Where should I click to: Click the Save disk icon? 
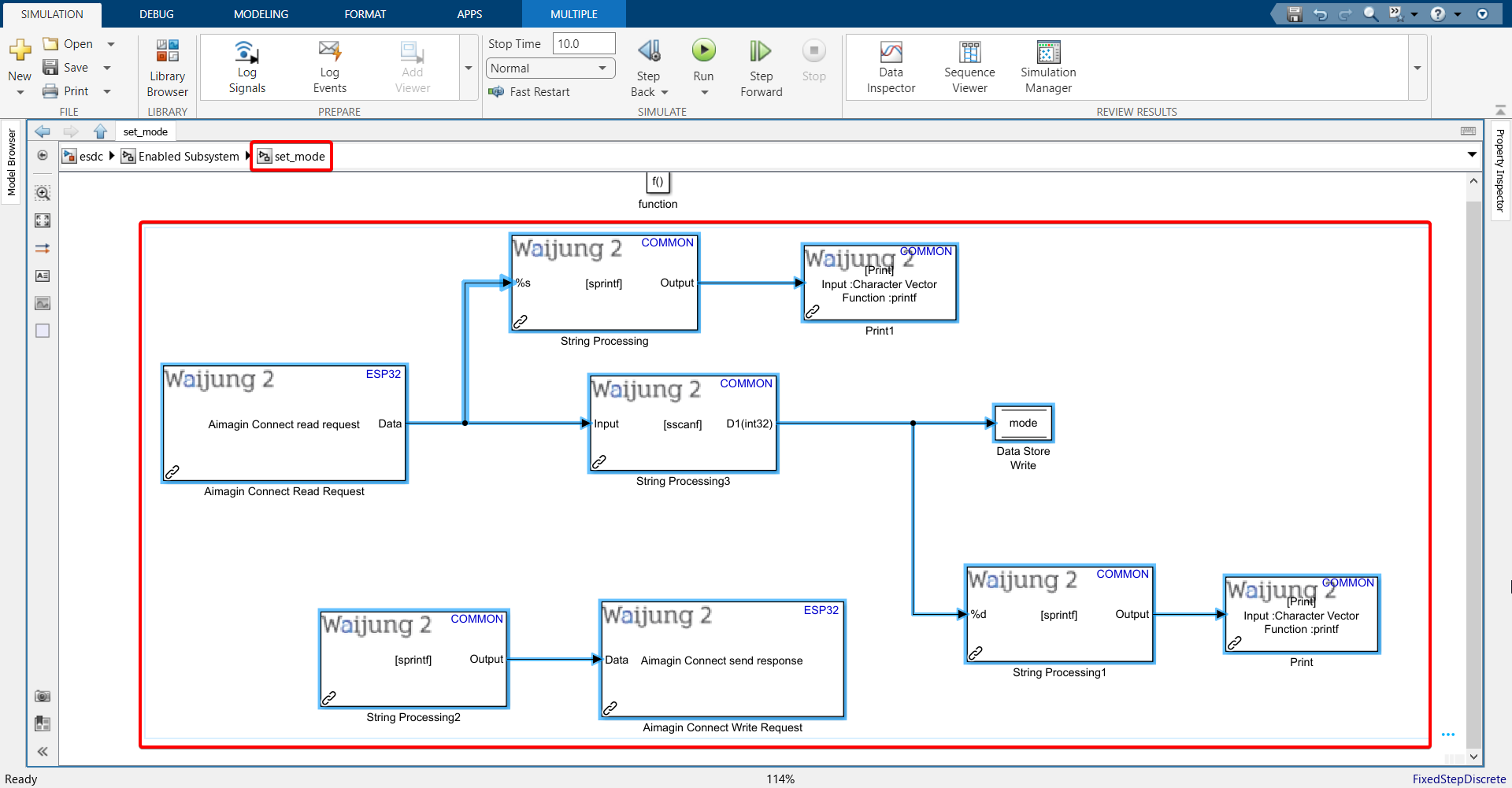50,68
